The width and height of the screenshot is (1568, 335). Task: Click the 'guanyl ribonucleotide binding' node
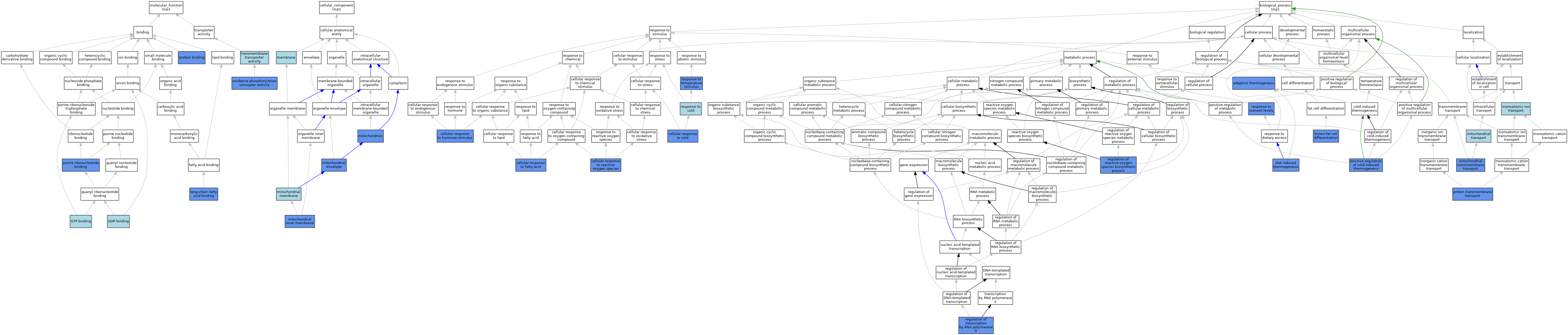click(x=100, y=194)
